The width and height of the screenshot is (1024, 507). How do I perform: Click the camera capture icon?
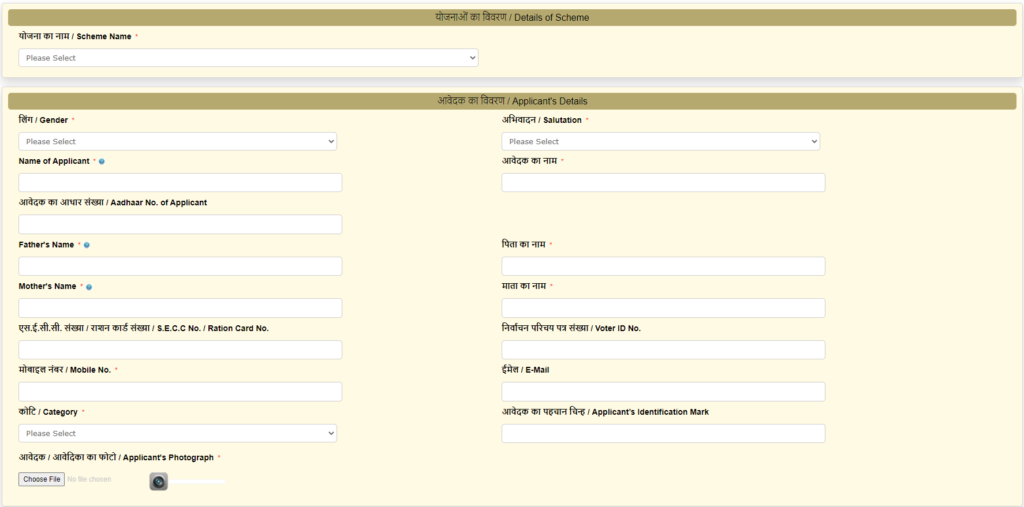[159, 482]
